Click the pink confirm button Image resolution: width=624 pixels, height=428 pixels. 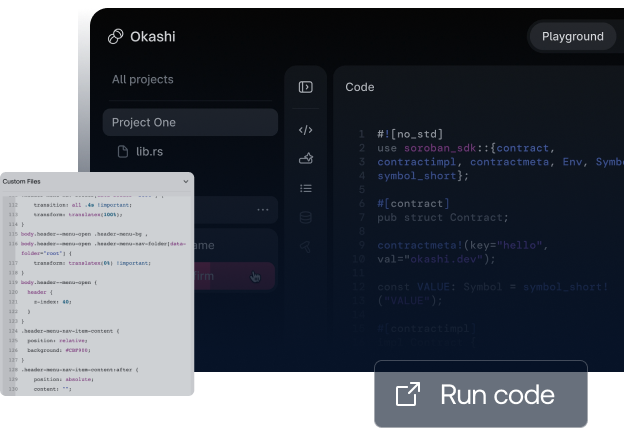[x=235, y=276]
